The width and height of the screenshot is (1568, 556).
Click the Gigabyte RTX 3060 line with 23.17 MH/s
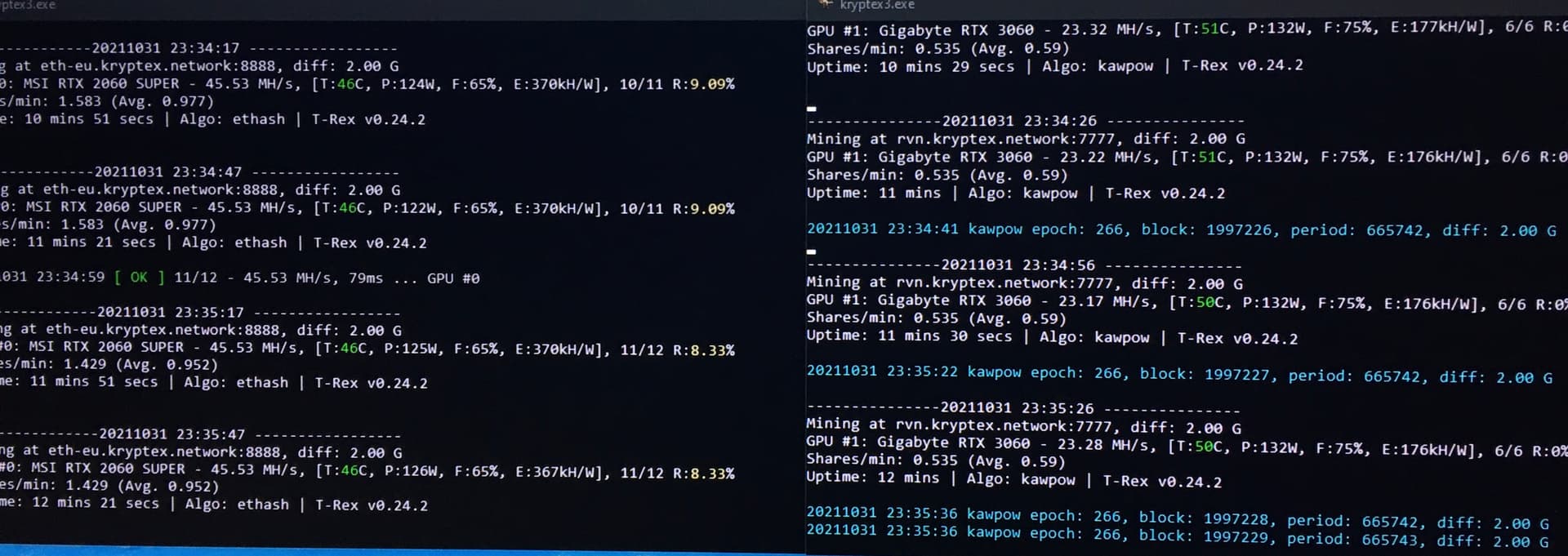(1187, 302)
